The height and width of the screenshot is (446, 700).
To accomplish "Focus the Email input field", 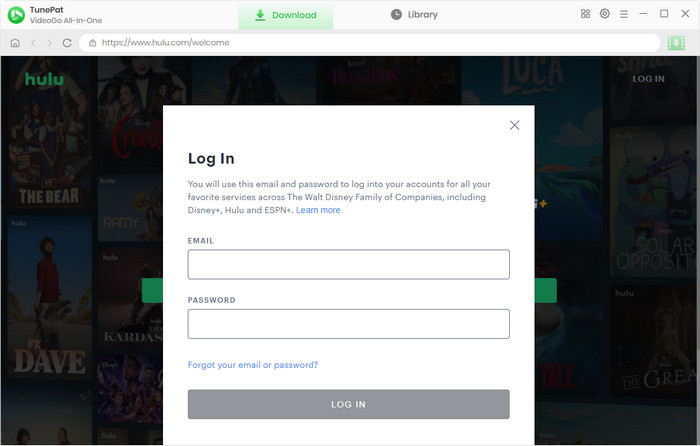I will [x=348, y=264].
